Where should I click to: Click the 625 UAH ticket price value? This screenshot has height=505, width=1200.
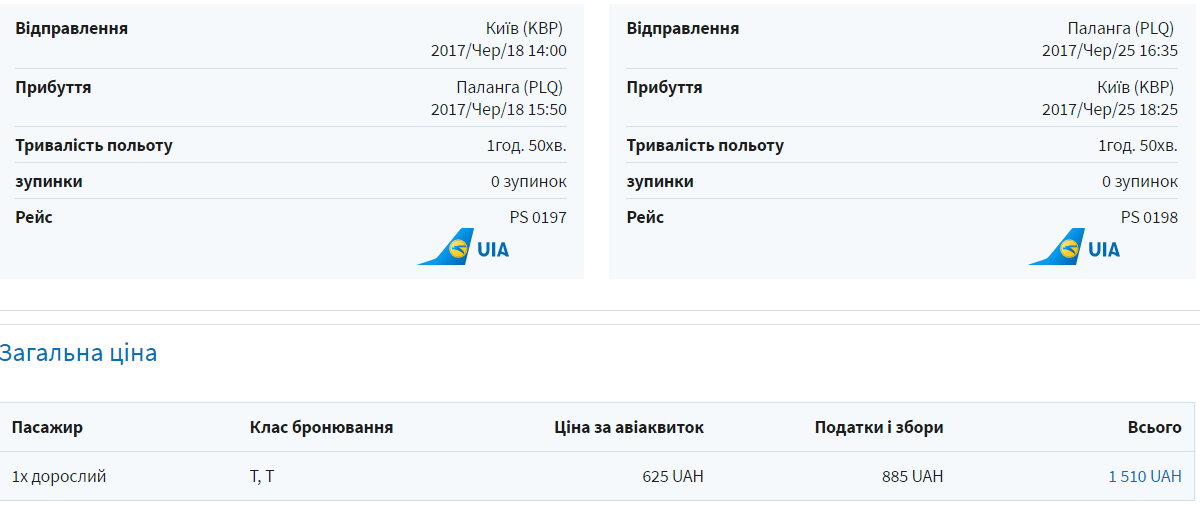click(x=673, y=477)
